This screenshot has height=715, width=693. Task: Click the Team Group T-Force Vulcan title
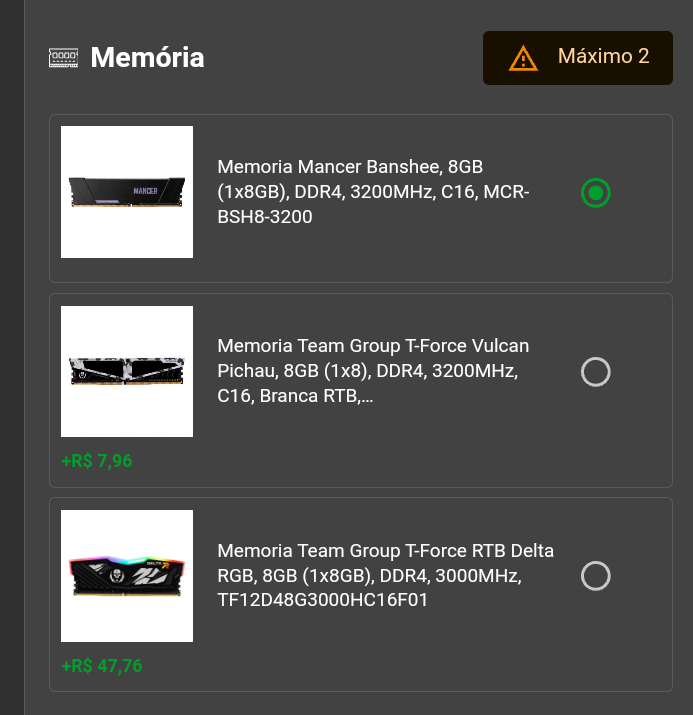tap(373, 371)
